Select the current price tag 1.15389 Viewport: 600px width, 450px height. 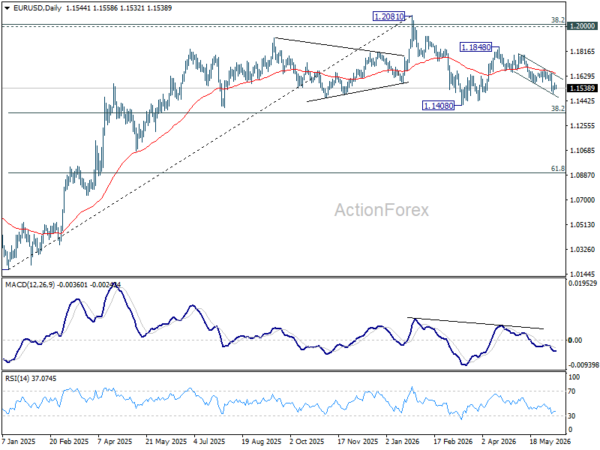click(582, 88)
